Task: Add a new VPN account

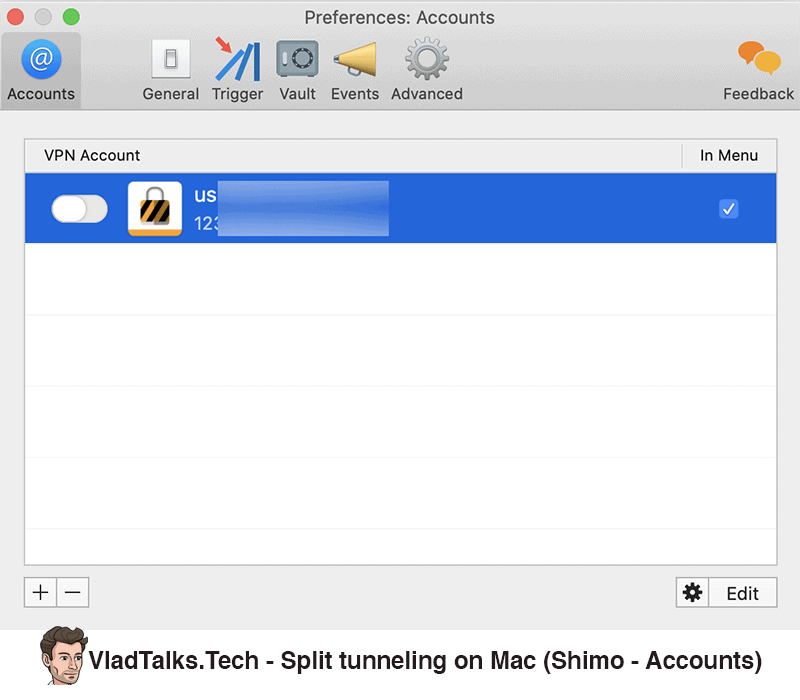Action: click(40, 592)
